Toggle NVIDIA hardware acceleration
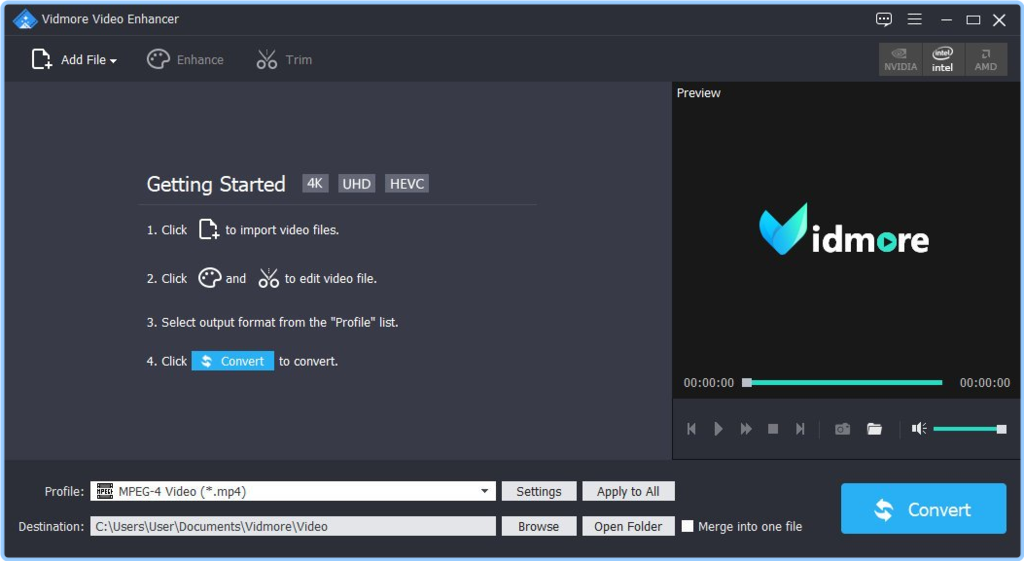 (x=900, y=59)
